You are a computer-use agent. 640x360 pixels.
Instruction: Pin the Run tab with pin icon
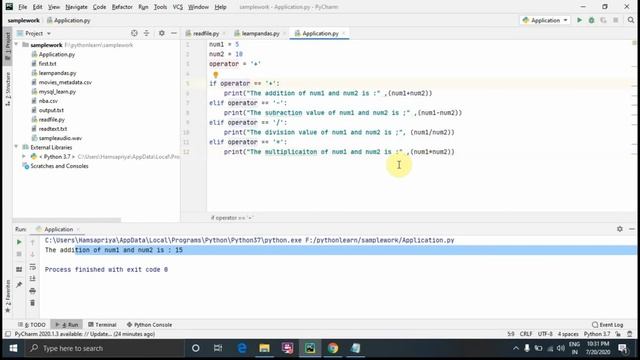coord(19,284)
